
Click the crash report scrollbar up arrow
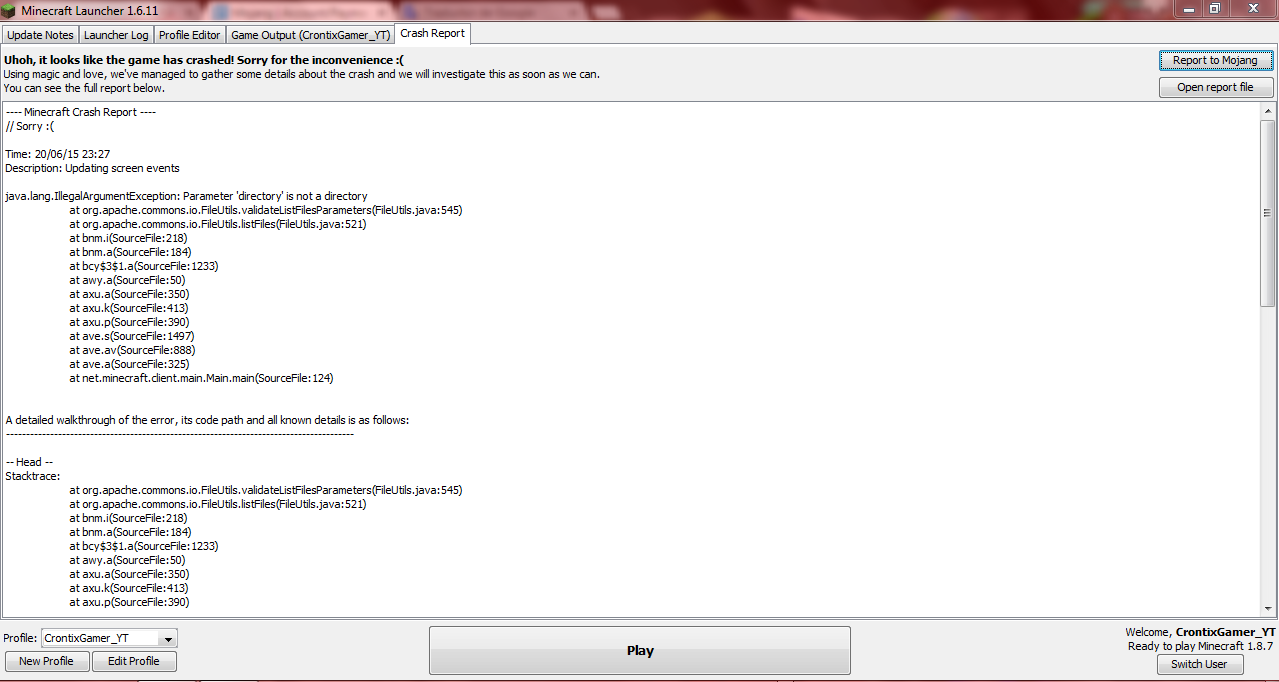pos(1267,110)
